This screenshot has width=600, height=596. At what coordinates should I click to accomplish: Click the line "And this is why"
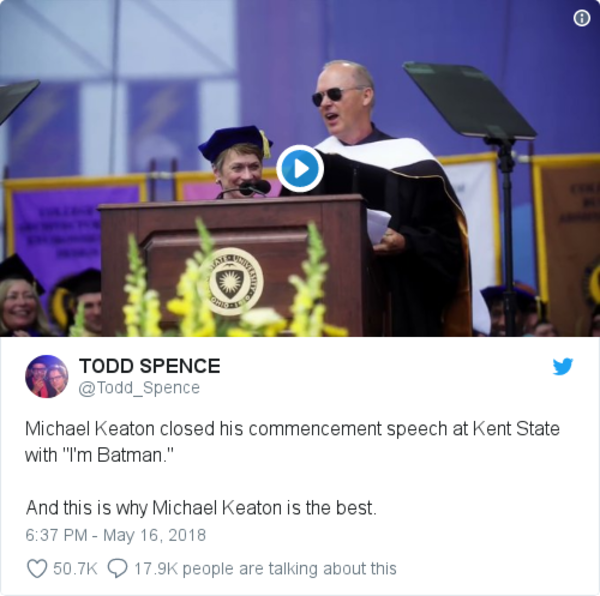click(200, 507)
